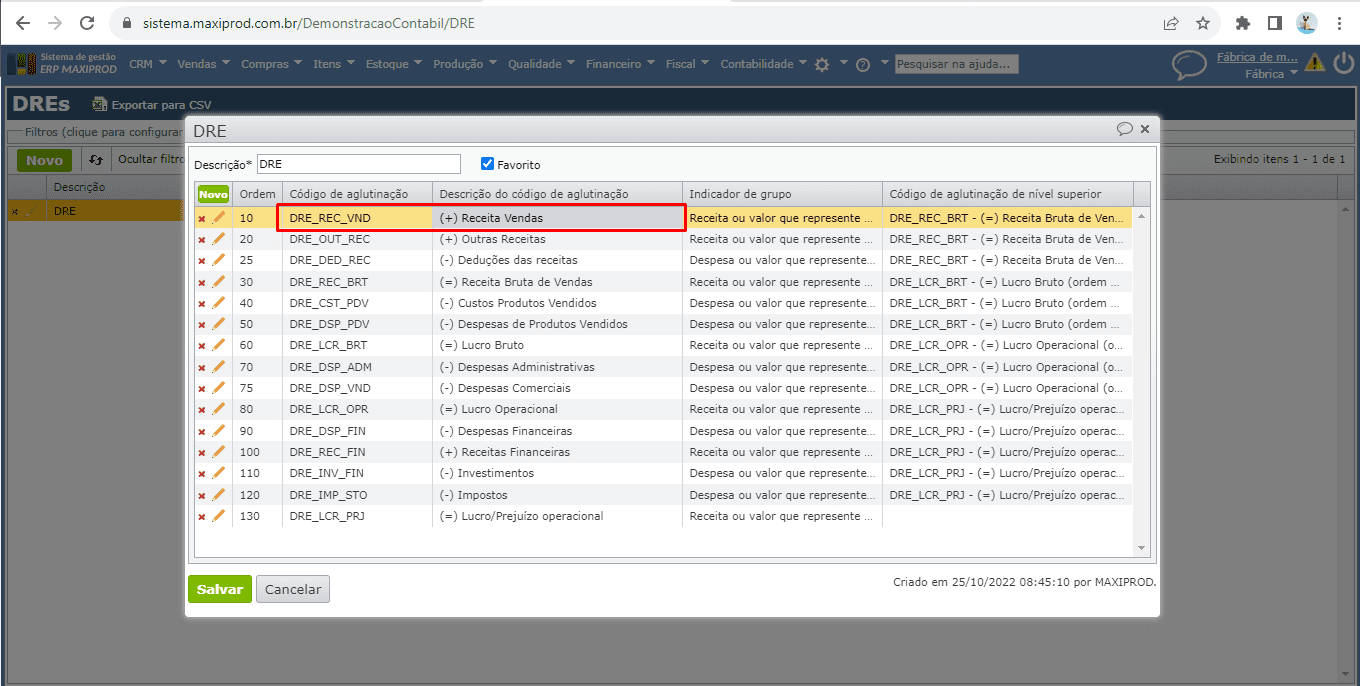This screenshot has height=686, width=1360.
Task: Open the help question mark icon
Action: pyautogui.click(x=862, y=64)
